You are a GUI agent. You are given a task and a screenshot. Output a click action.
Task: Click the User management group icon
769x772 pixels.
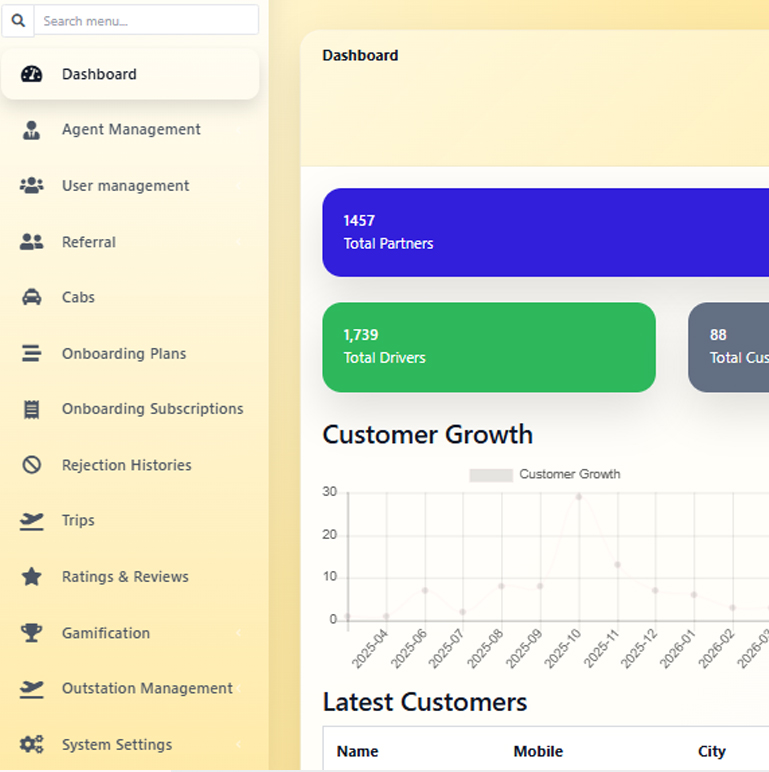32,186
